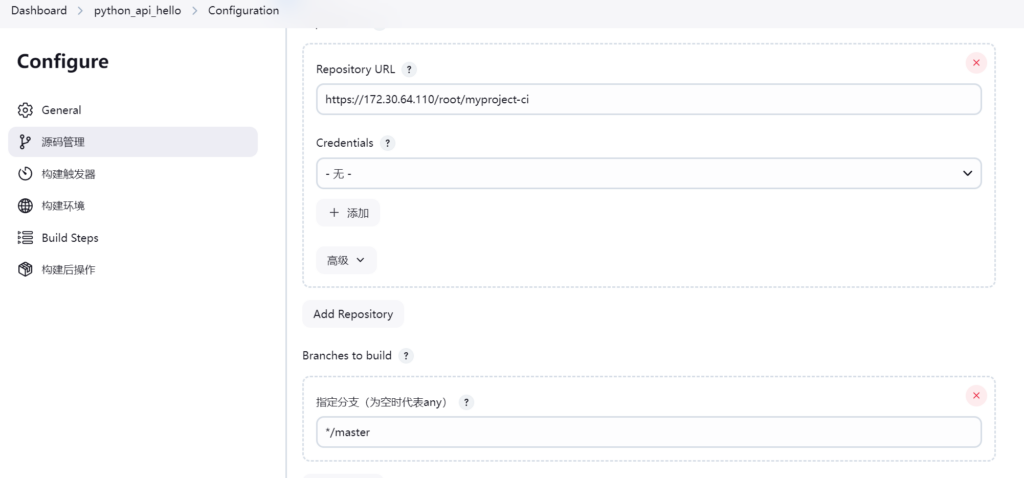Image resolution: width=1024 pixels, height=478 pixels.
Task: Click the branch specifier */master field
Action: (x=648, y=432)
